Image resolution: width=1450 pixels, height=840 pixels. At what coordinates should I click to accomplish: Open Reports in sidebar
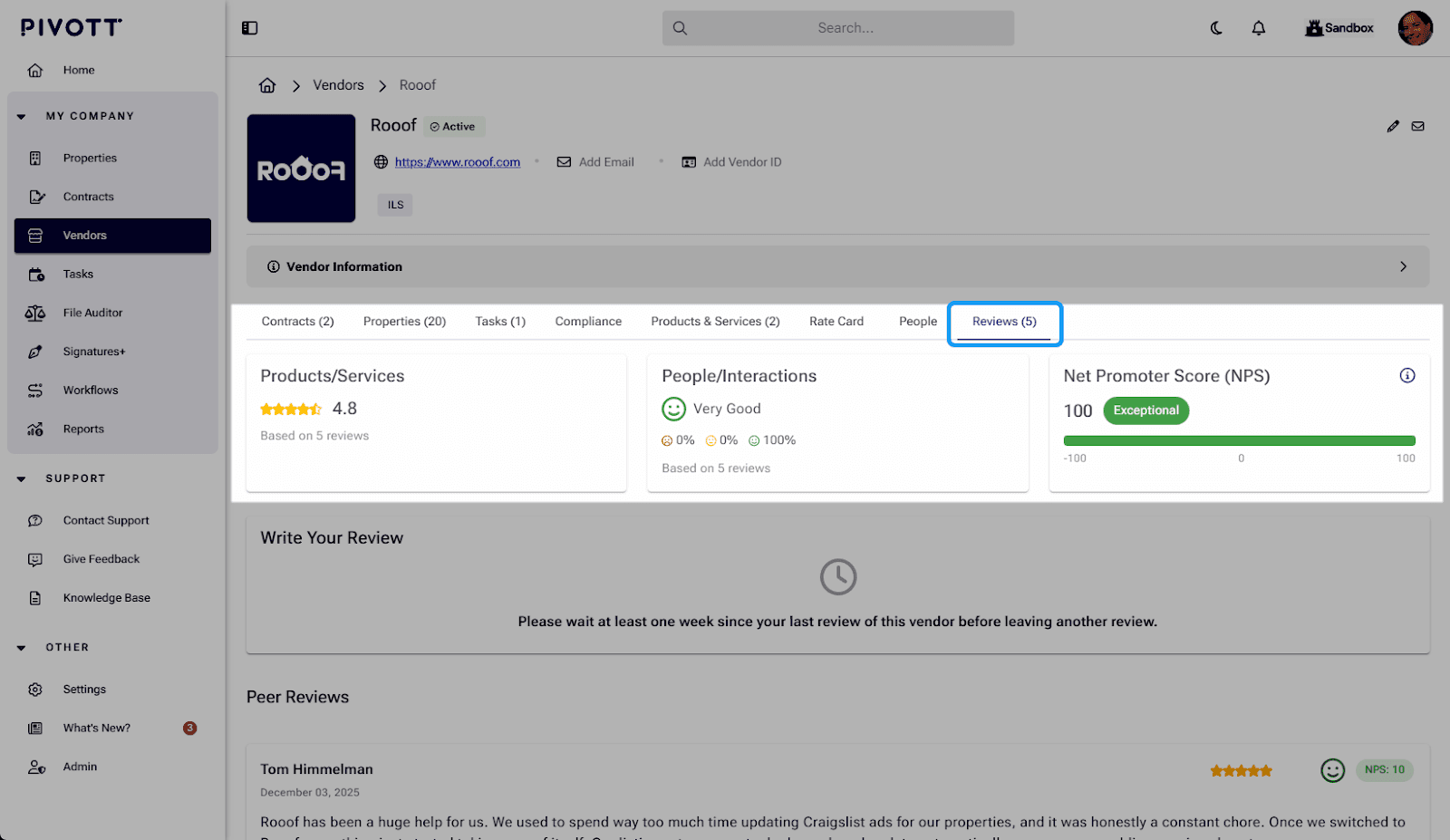[112, 429]
